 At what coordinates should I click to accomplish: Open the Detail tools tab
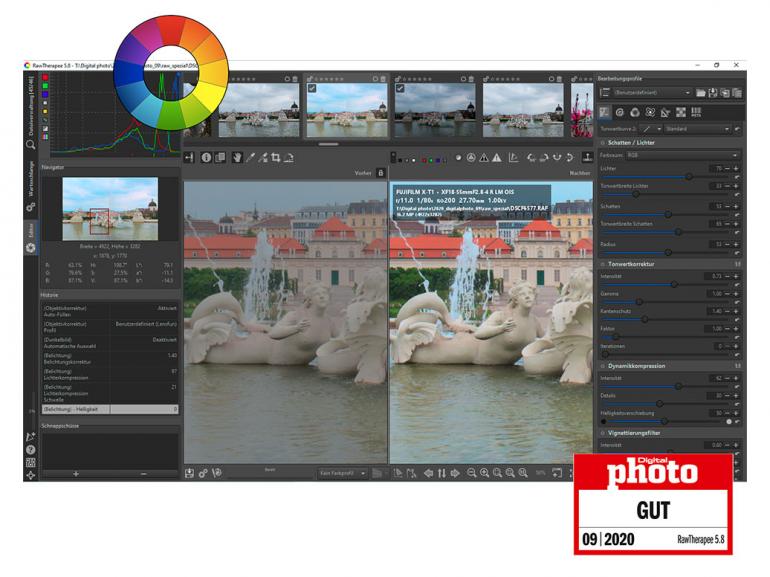(620, 112)
